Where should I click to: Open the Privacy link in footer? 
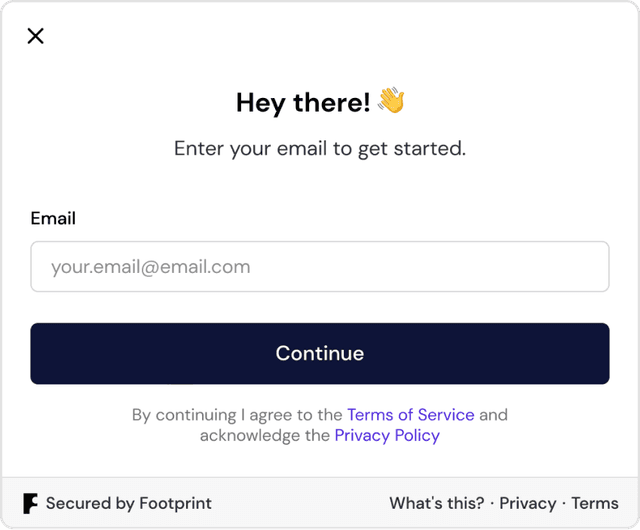528,503
